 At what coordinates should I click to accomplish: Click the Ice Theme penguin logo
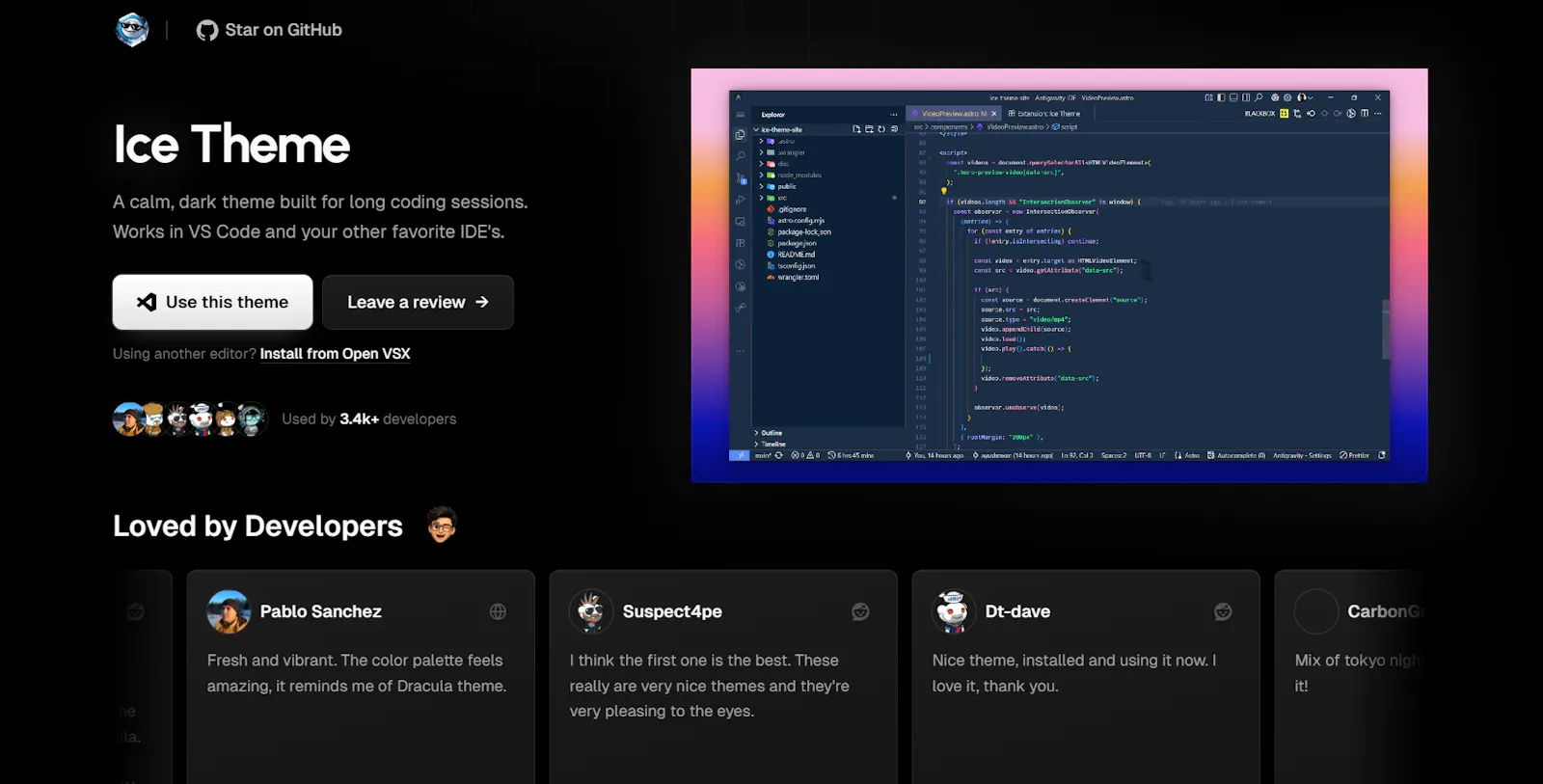[132, 30]
